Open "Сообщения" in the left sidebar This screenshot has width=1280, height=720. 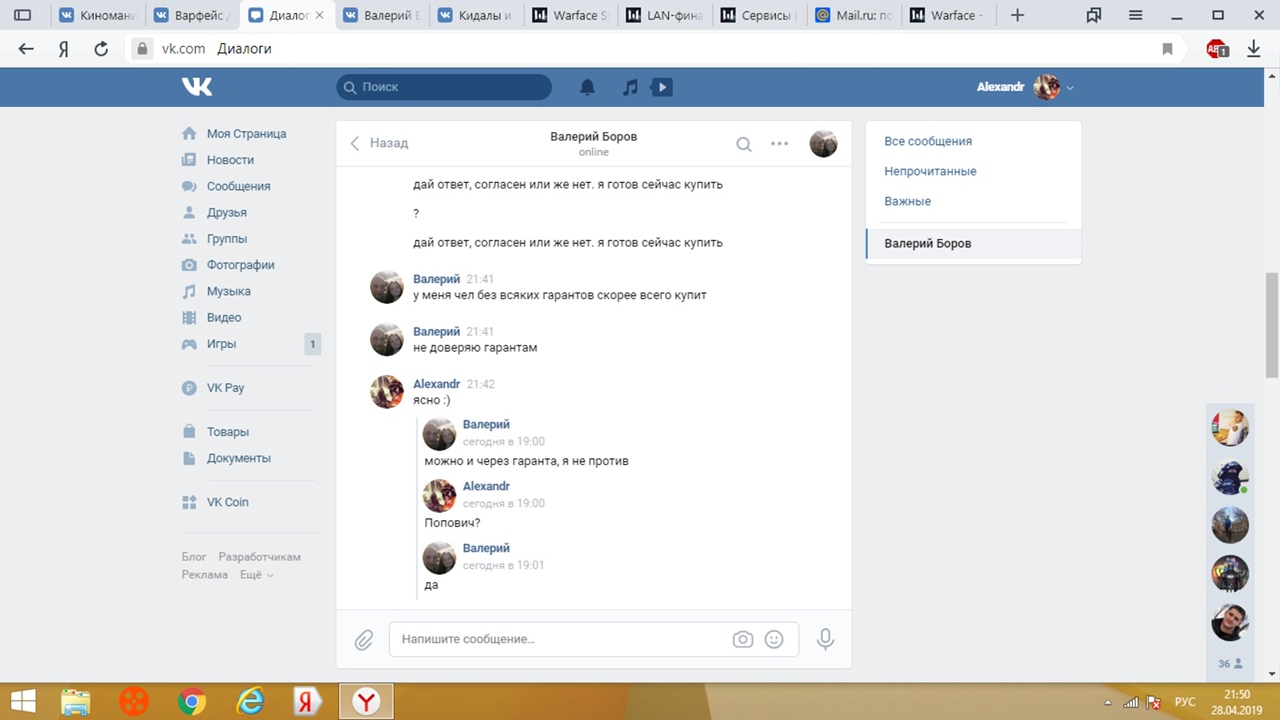click(238, 186)
